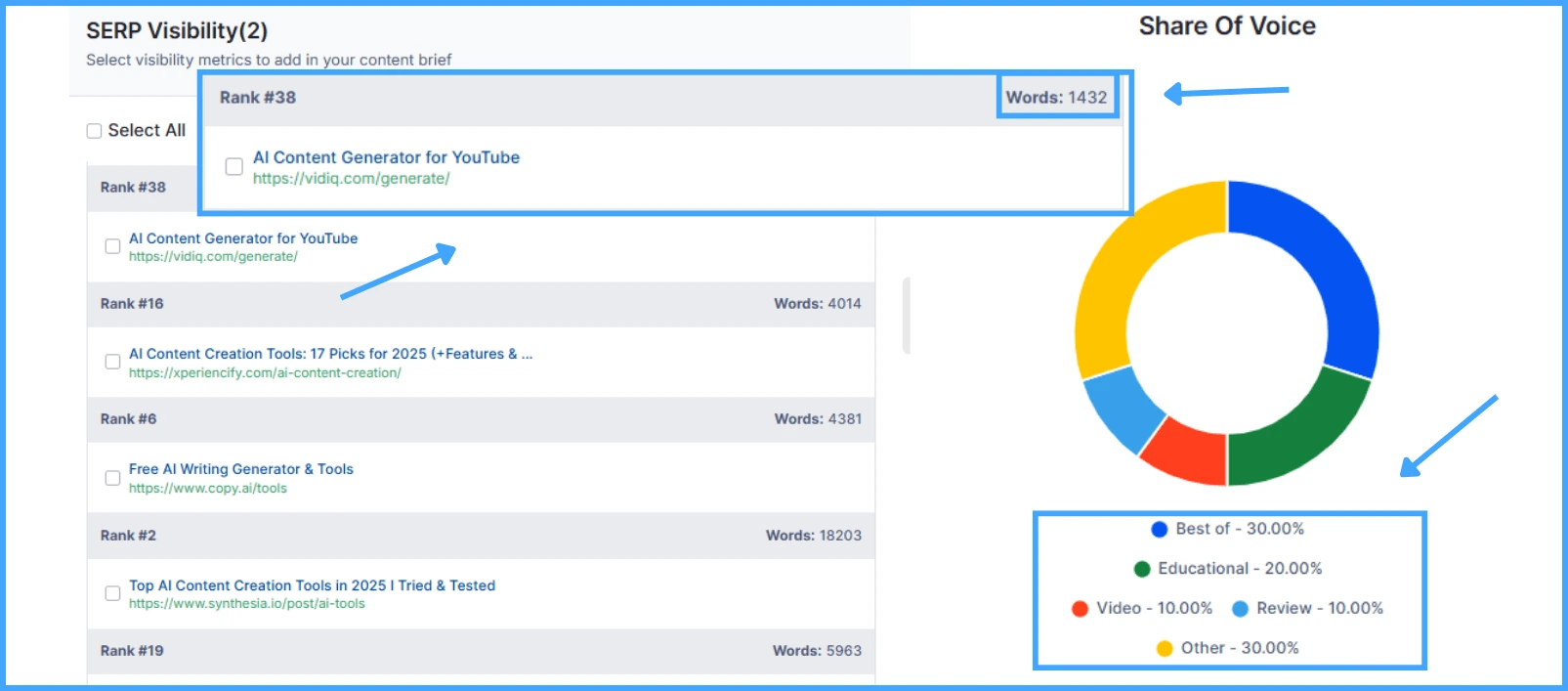This screenshot has width=1568, height=691.
Task: Click the blue Best of legend dot
Action: point(1159,529)
